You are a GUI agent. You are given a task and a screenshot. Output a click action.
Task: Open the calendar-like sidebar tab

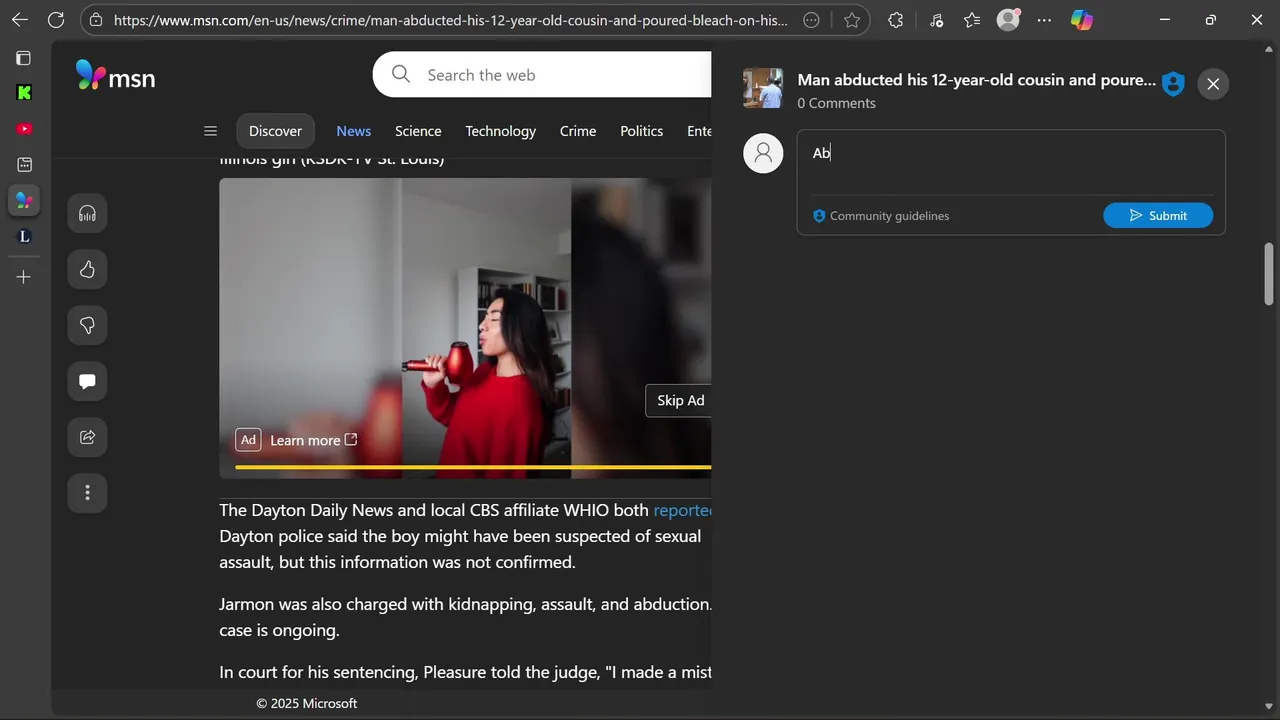point(24,164)
